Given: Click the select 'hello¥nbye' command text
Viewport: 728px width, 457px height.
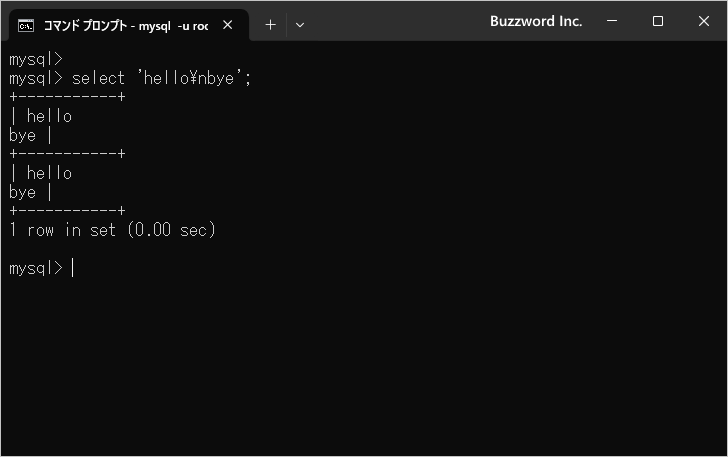Looking at the screenshot, I should [x=161, y=78].
